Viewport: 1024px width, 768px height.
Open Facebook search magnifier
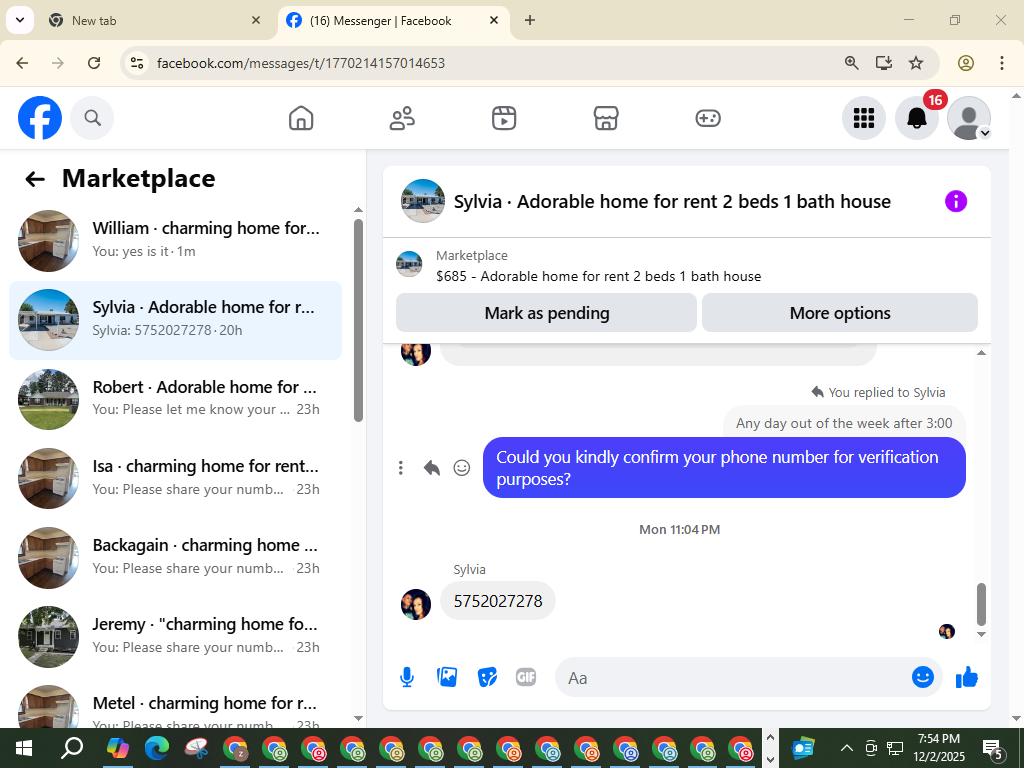pyautogui.click(x=92, y=118)
